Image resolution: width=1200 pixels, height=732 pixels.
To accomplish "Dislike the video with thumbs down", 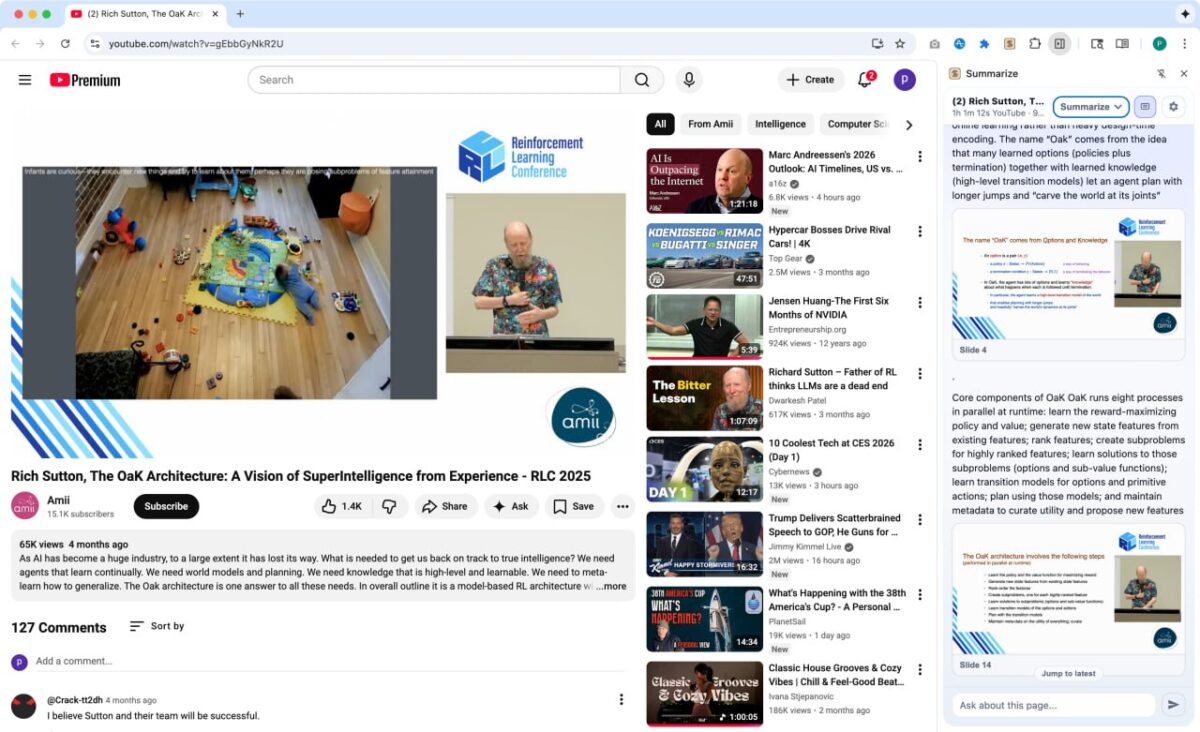I will tap(391, 507).
